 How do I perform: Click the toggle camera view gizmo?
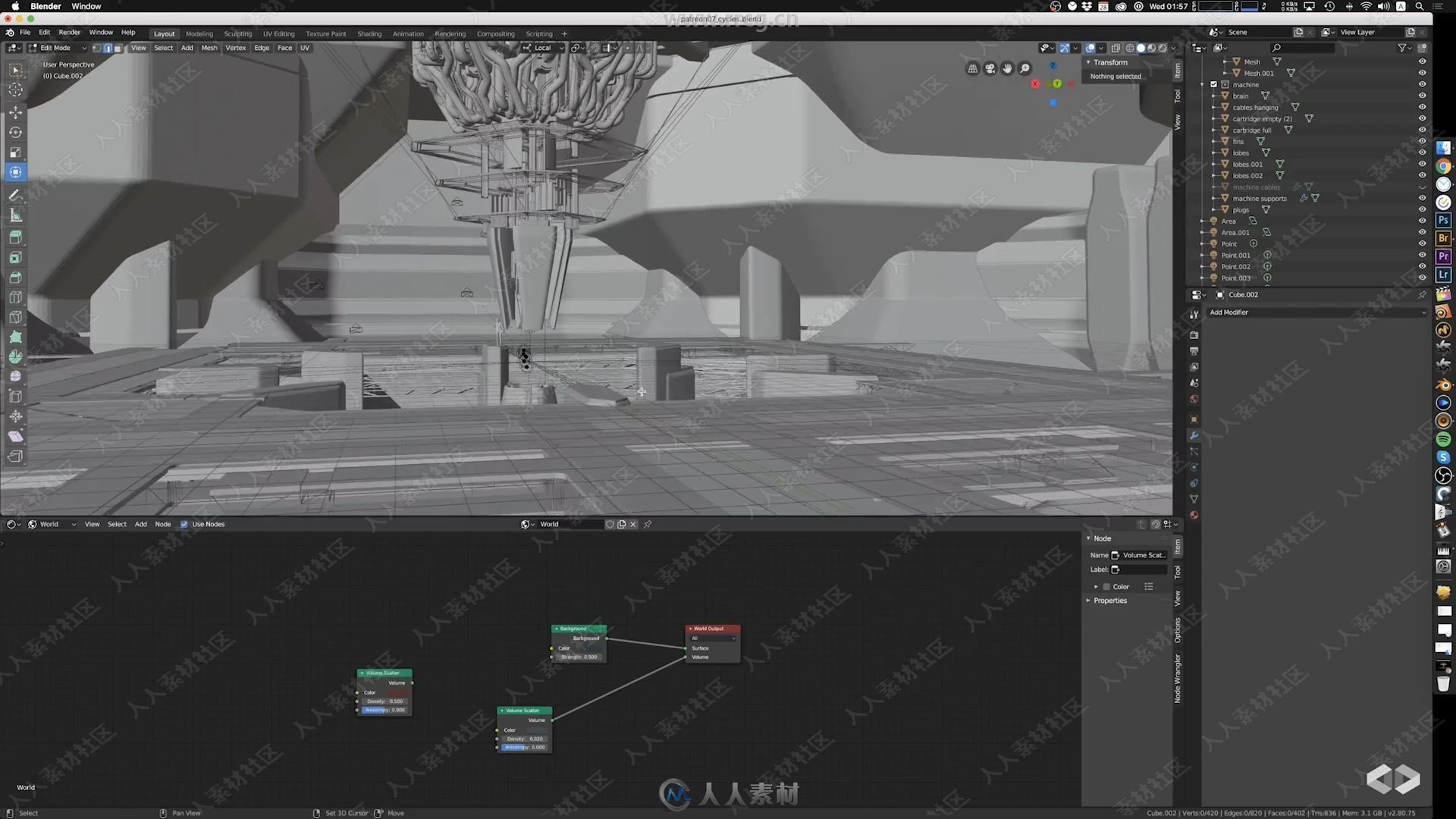click(990, 69)
